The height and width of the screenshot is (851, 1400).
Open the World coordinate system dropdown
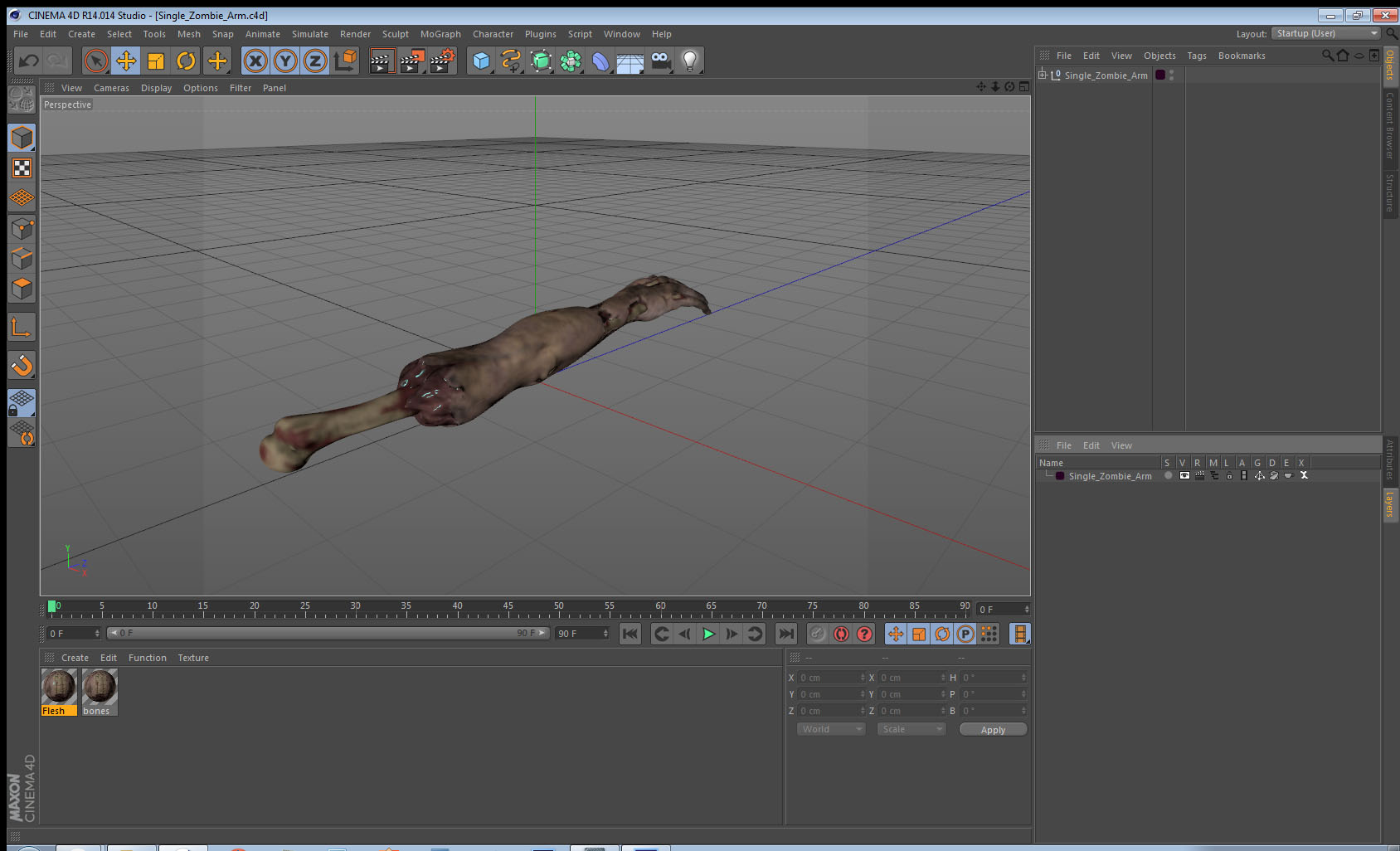click(x=830, y=729)
